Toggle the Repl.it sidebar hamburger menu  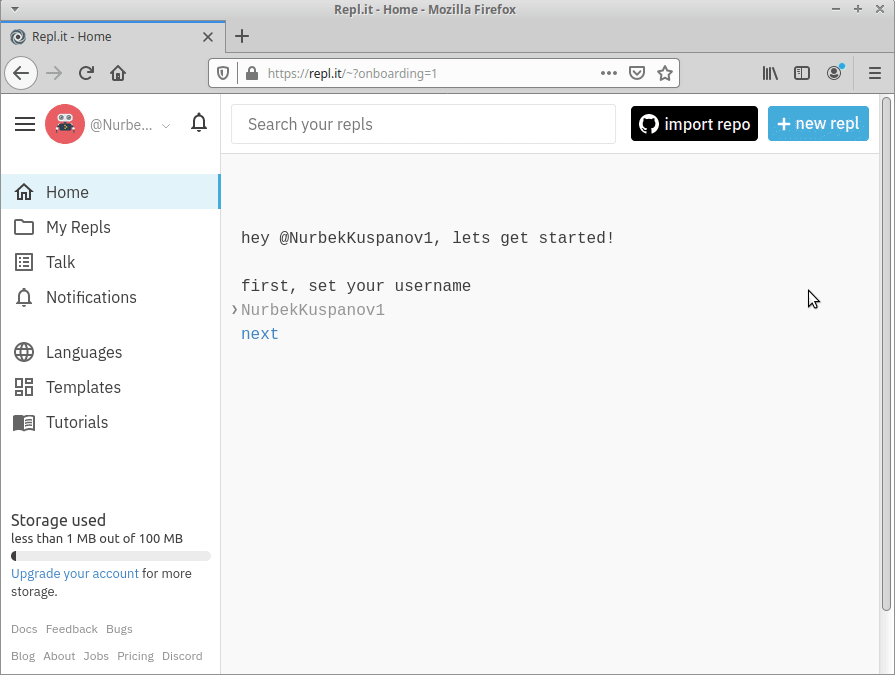(25, 124)
